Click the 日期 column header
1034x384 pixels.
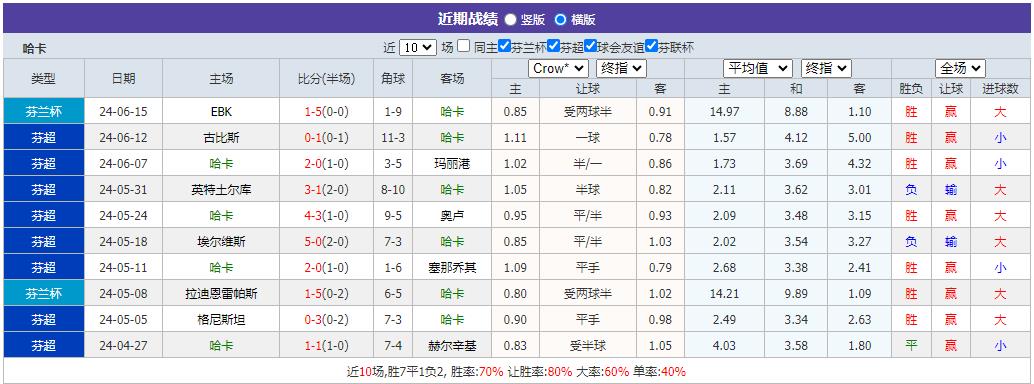123,79
